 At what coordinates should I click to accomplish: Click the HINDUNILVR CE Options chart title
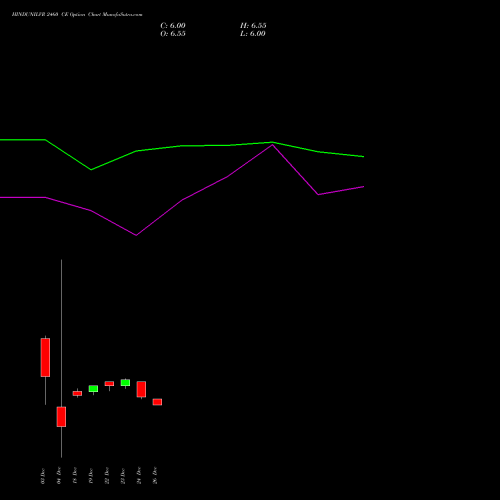(77, 15)
